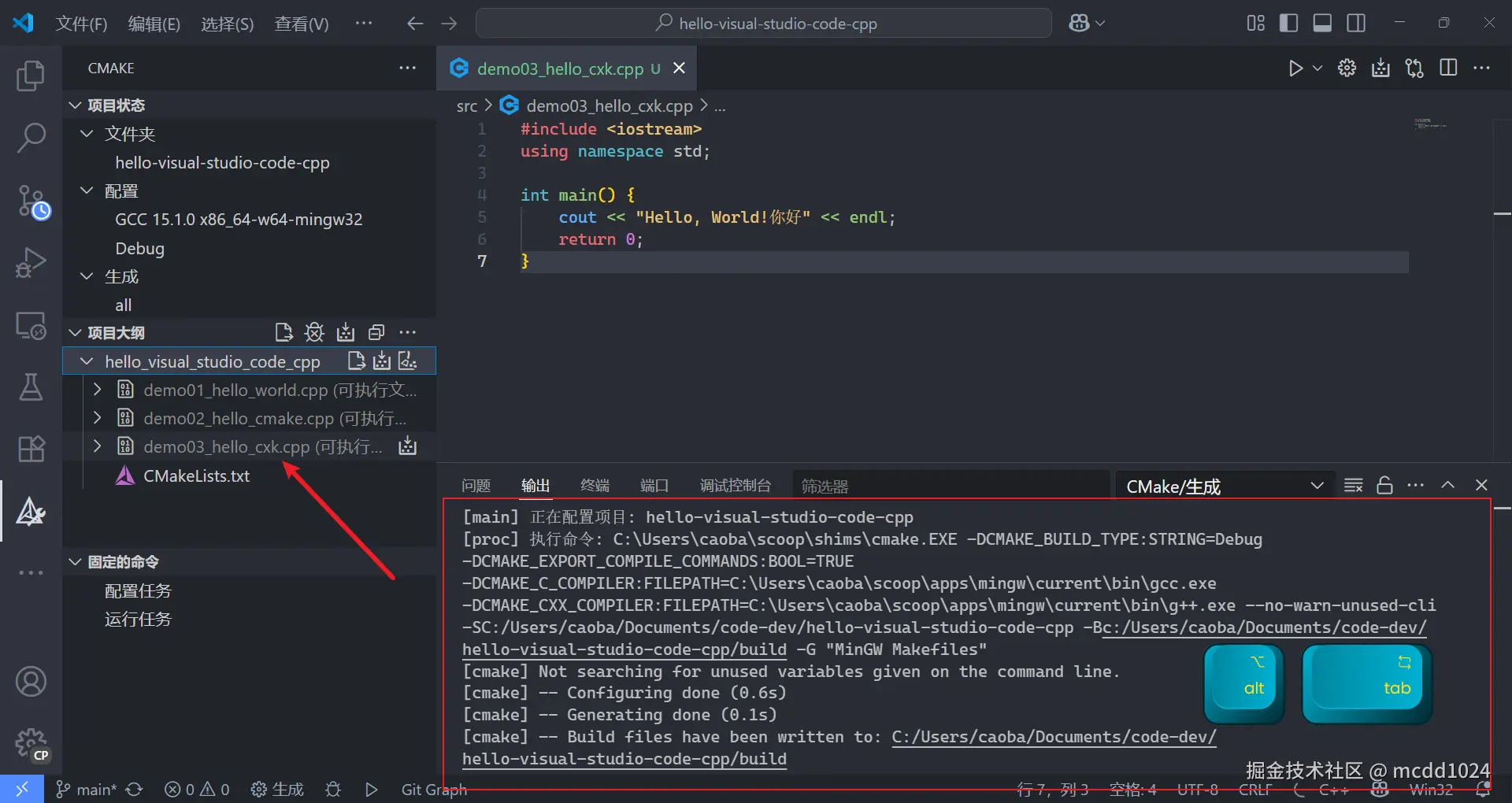Screen dimensions: 1512x803
Task: Click the debug bug icon in status bar
Action: coord(333,790)
